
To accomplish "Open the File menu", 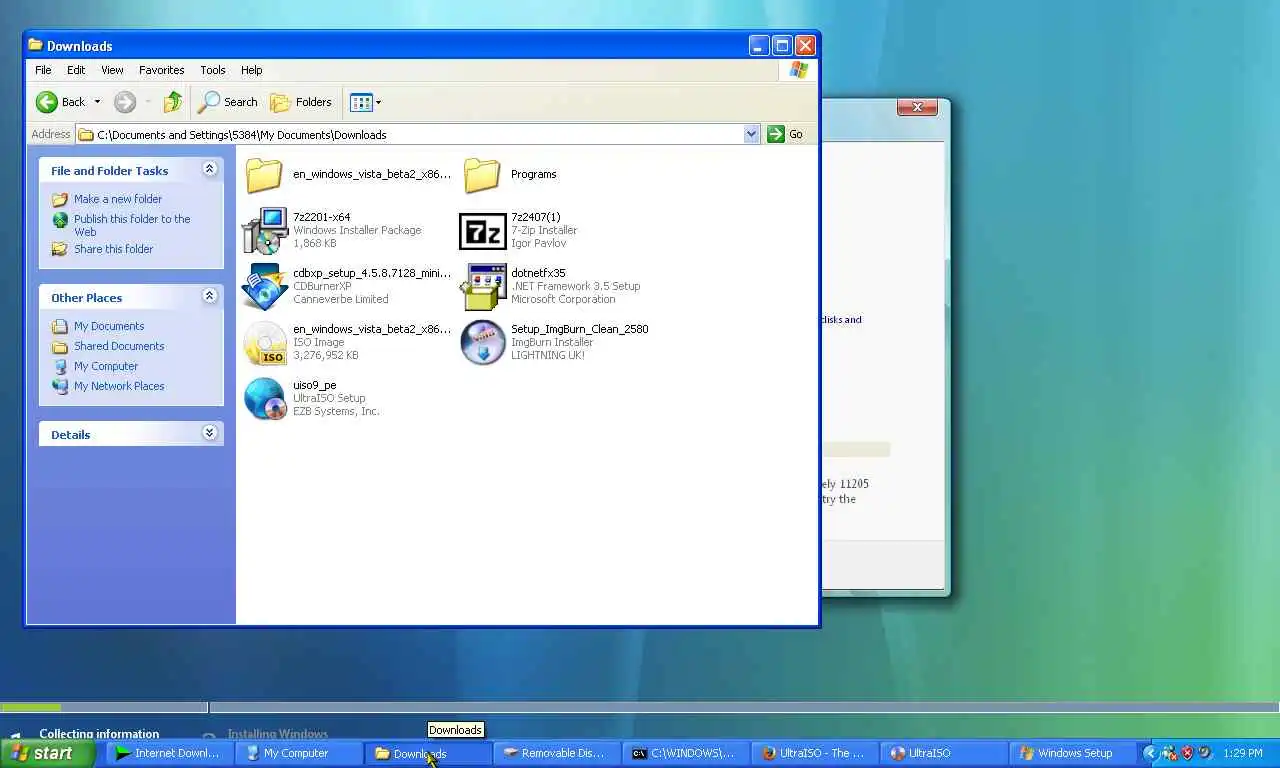I will 43,70.
